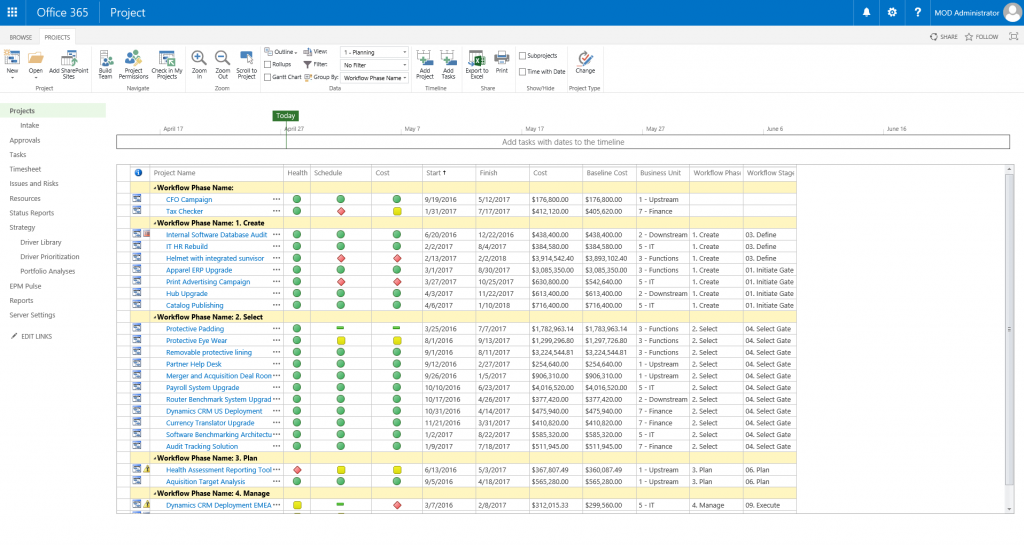Collapse Workflow Phase Name: 4. Manage group
The width and height of the screenshot is (1024, 545).
[155, 493]
